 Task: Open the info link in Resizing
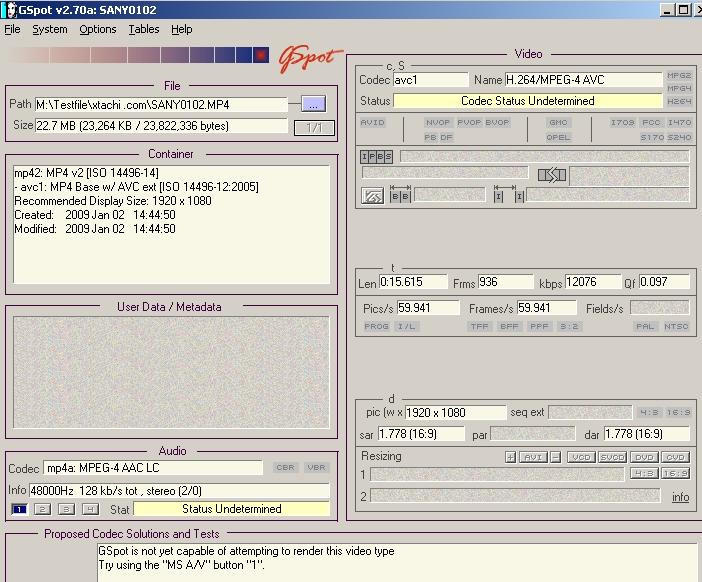click(x=680, y=496)
